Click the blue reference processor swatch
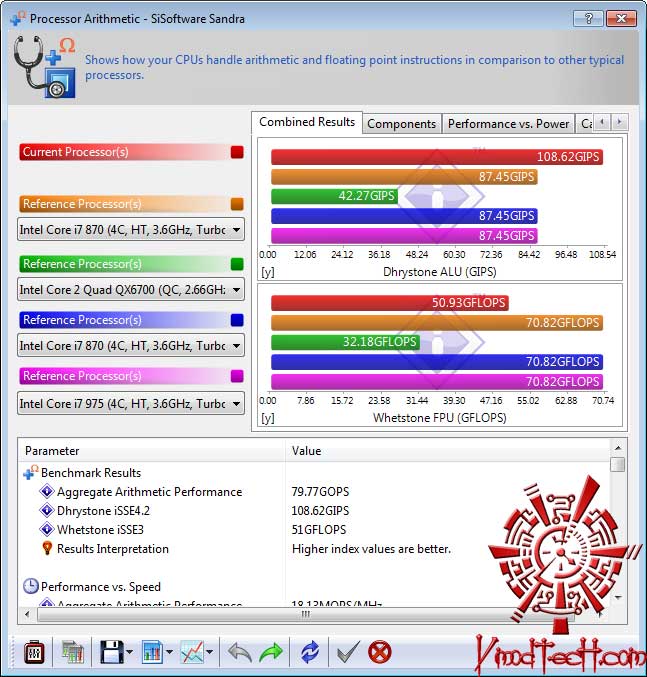Image resolution: width=647 pixels, height=677 pixels. coord(237,320)
